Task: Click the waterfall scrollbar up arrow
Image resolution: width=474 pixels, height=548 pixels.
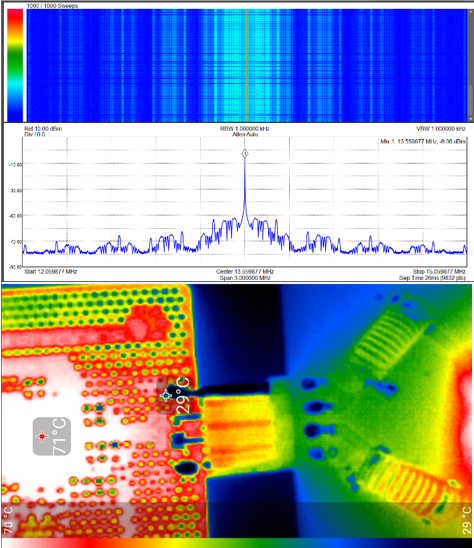Action: (471, 12)
